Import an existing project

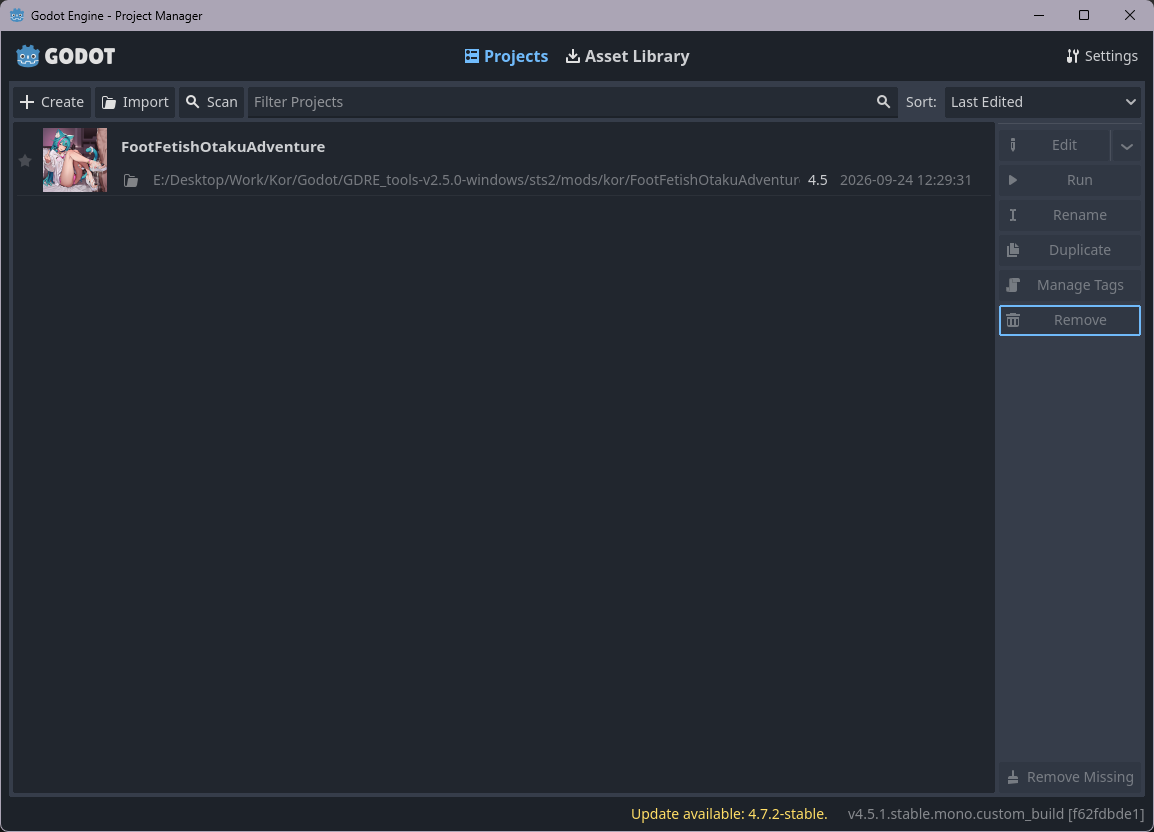135,102
